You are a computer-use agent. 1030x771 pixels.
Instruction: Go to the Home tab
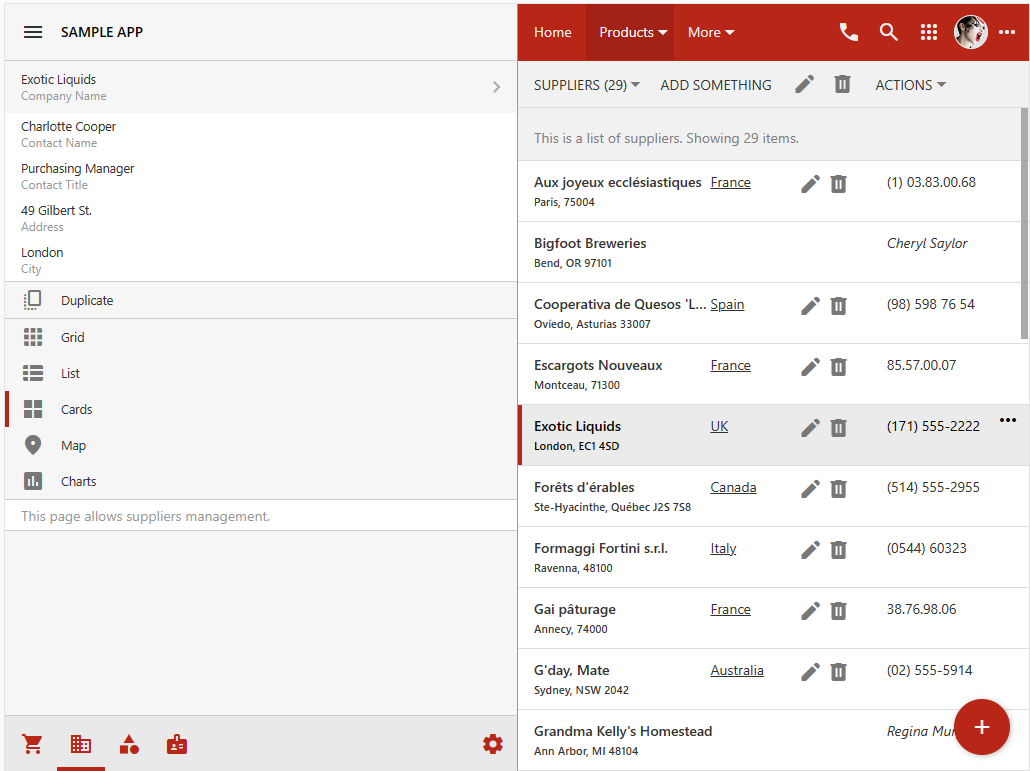[x=552, y=32]
